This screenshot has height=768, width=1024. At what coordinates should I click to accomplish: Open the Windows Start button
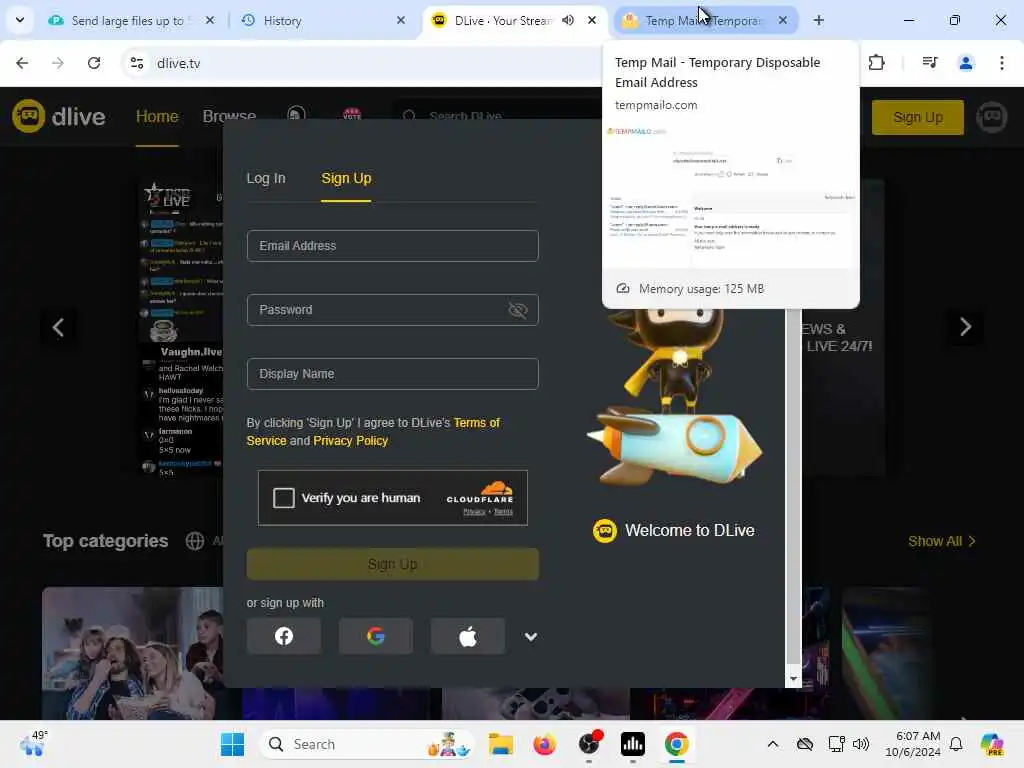(x=232, y=744)
